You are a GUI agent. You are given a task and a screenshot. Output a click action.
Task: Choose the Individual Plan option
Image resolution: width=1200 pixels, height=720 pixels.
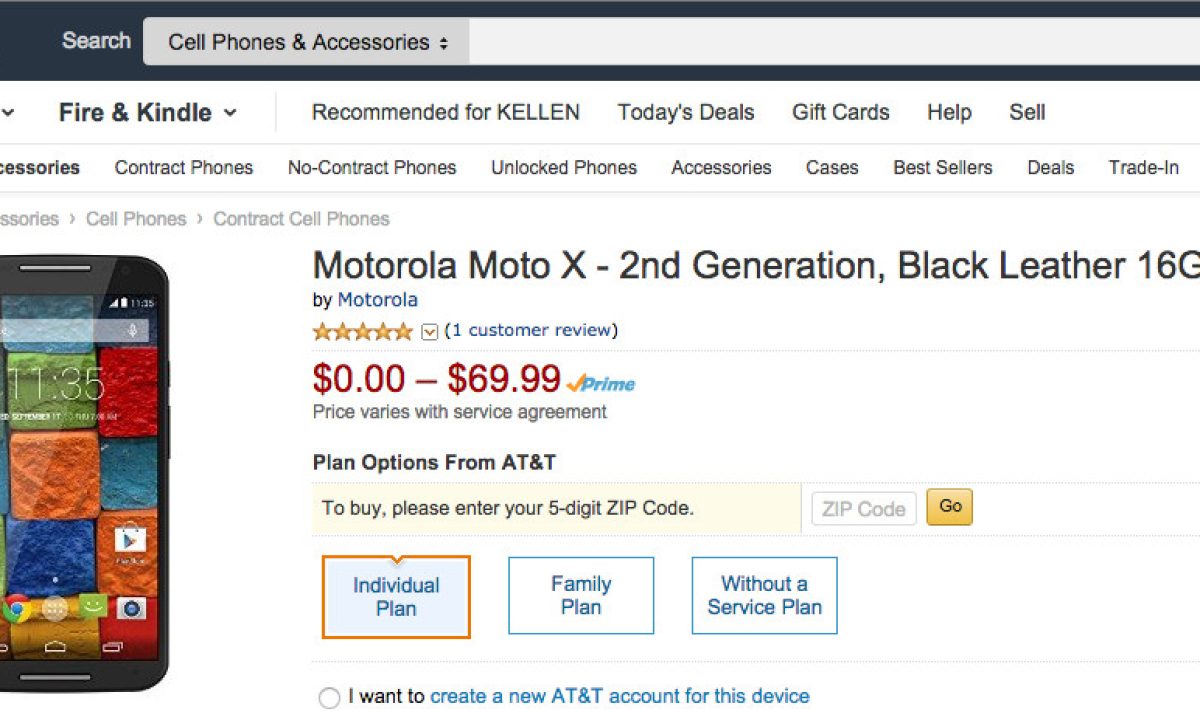(396, 597)
